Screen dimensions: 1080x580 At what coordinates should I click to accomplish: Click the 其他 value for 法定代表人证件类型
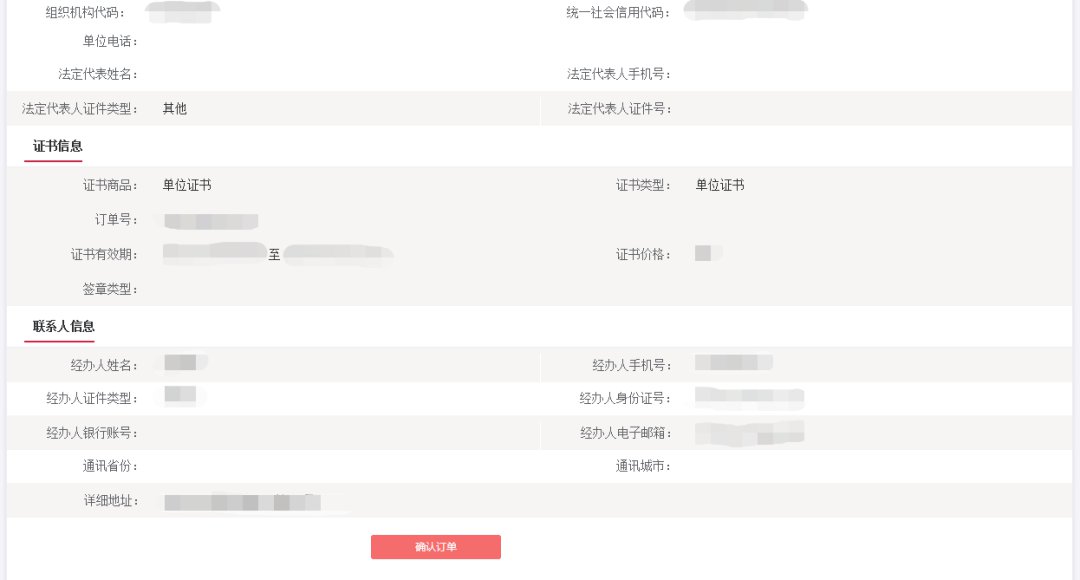click(175, 109)
